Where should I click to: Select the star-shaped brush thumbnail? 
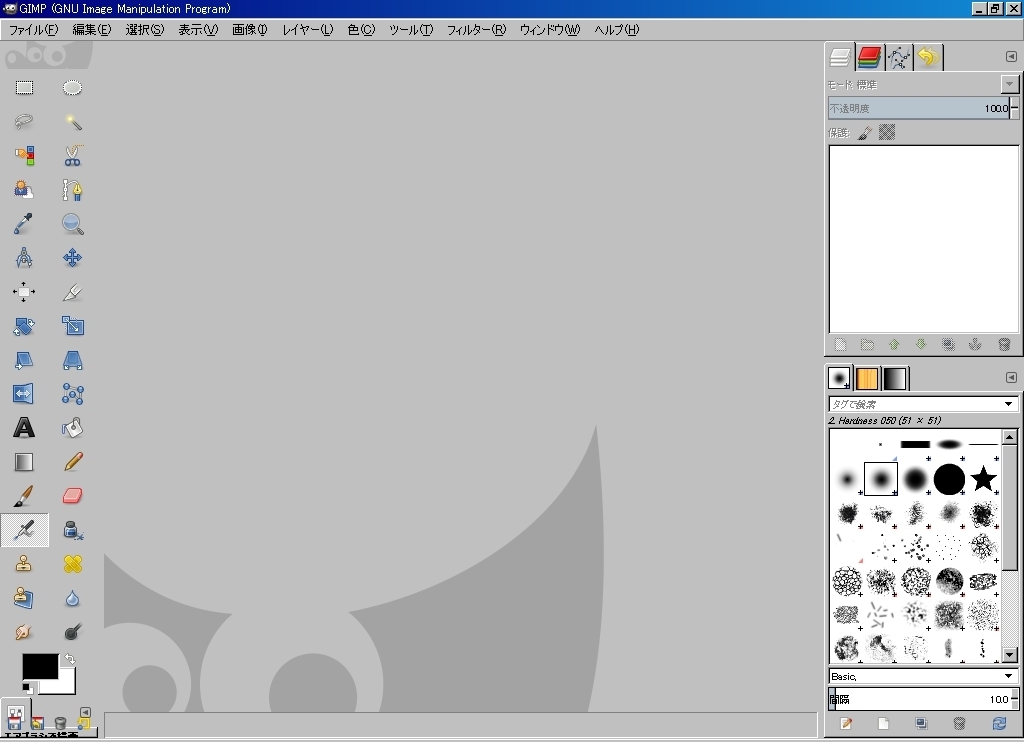coord(983,479)
